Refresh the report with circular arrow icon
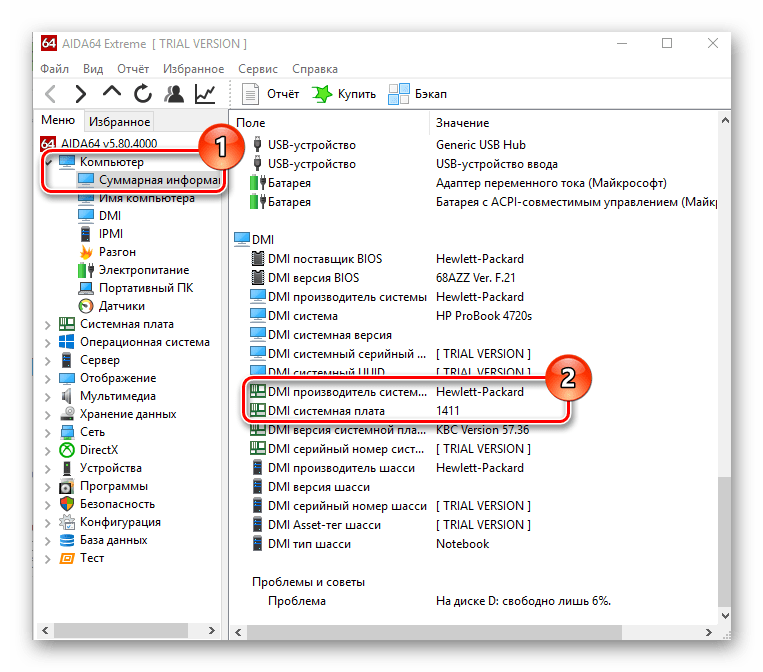The height and width of the screenshot is (672, 763). (143, 93)
